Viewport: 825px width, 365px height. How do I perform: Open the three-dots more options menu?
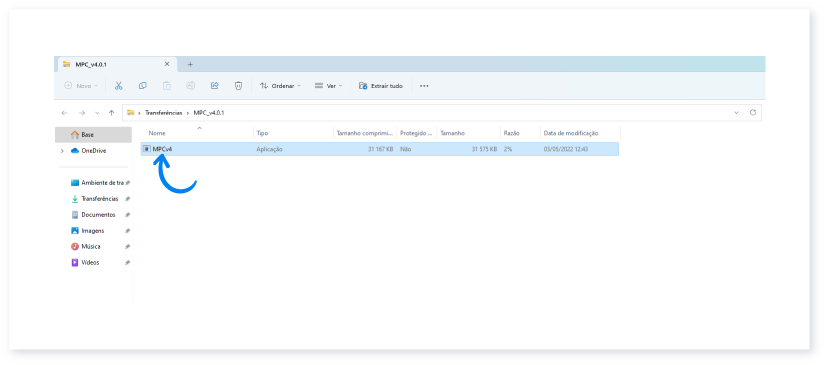click(x=424, y=86)
